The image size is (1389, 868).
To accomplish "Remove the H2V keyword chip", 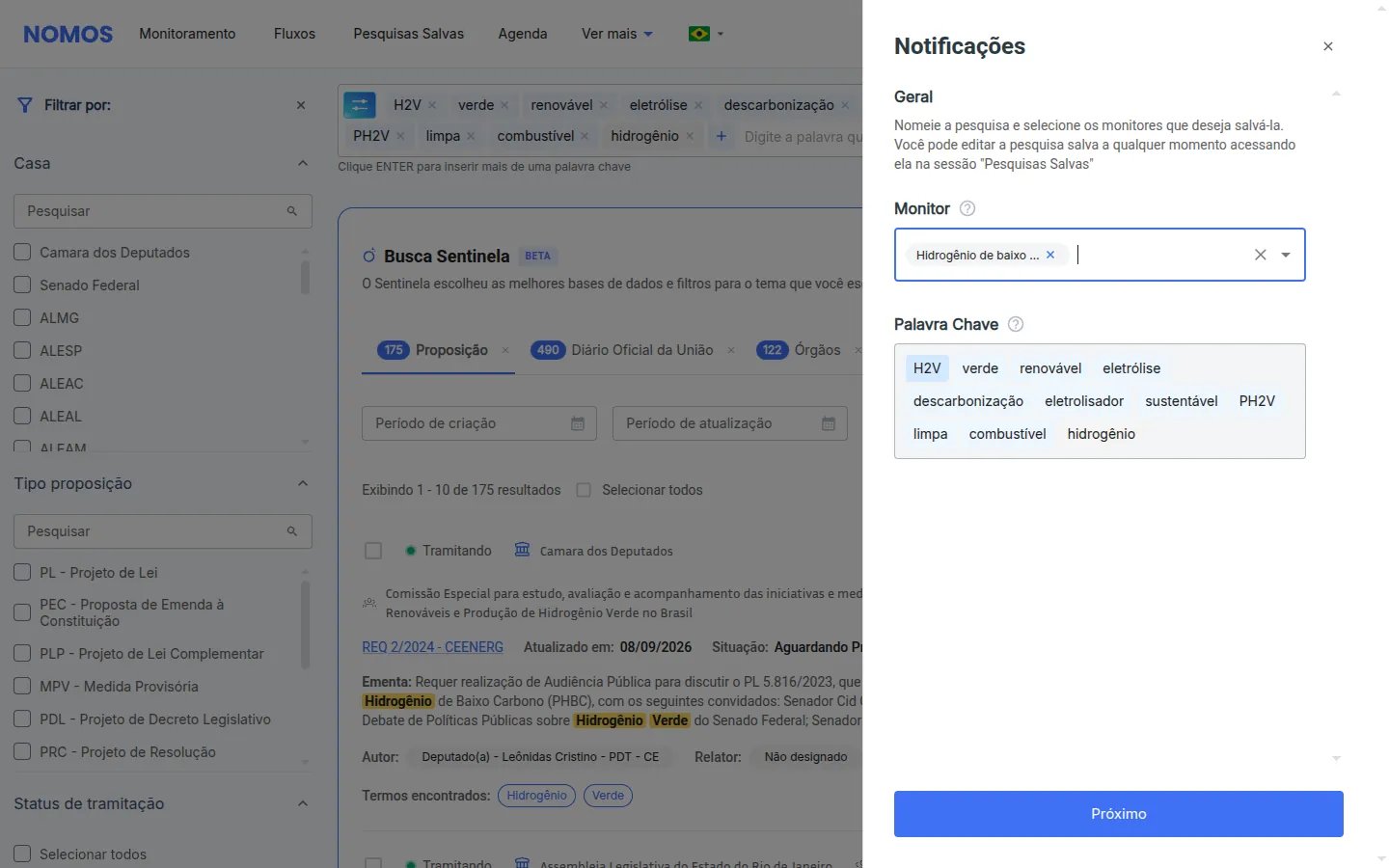I will (432, 105).
